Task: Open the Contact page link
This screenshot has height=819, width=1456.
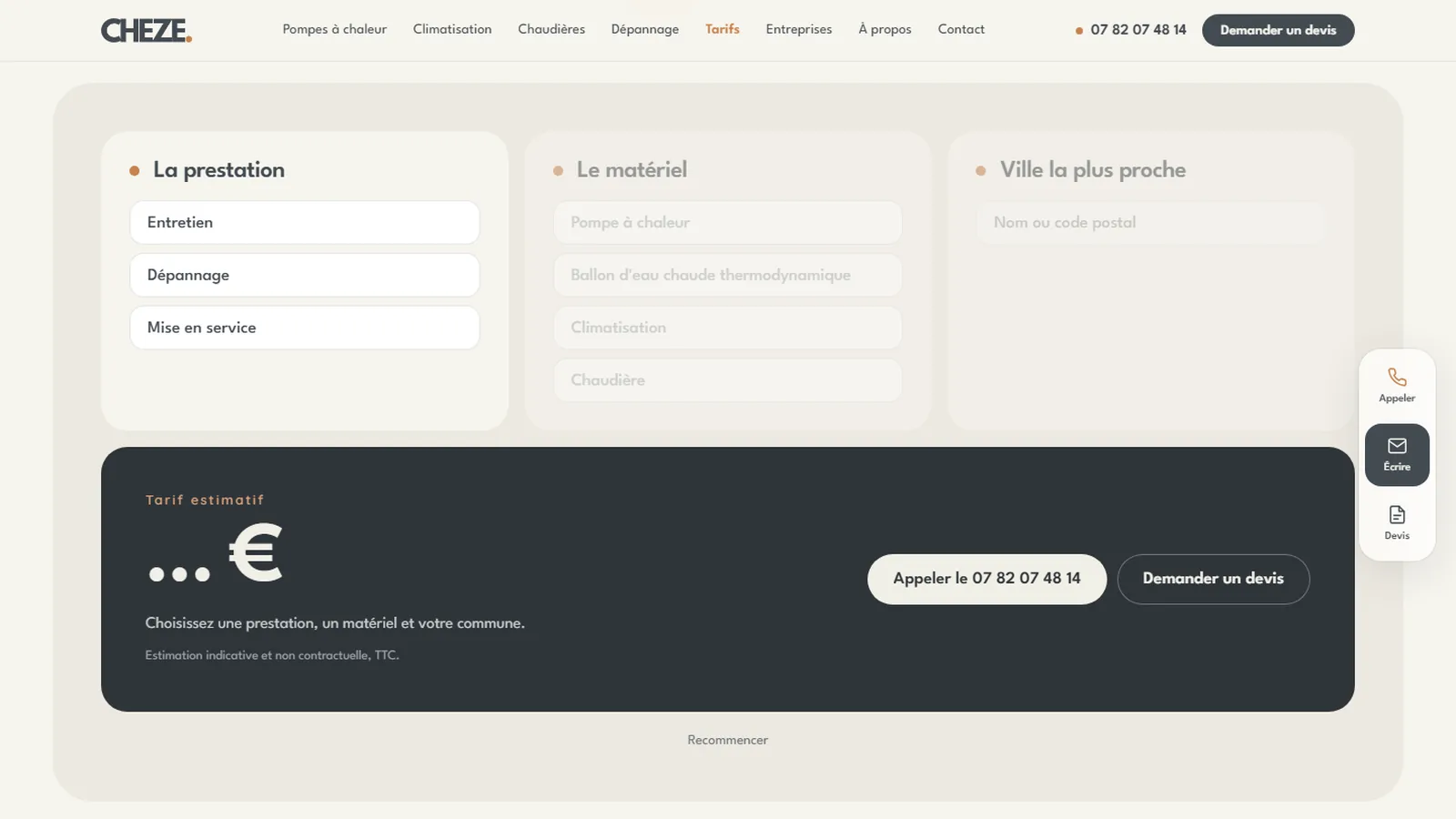Action: (x=961, y=29)
